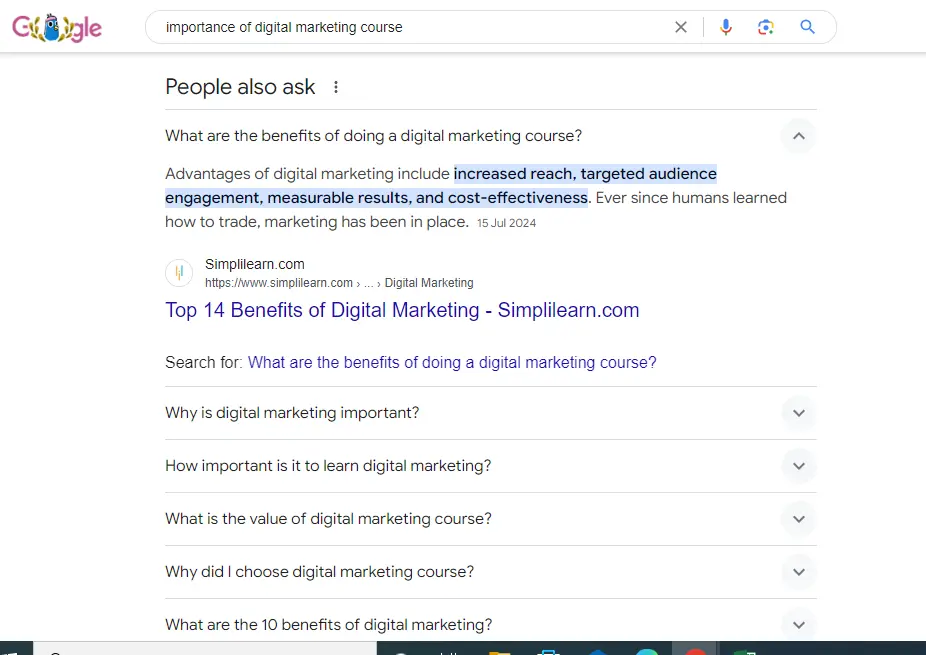Viewport: 926px width, 655px height.
Task: Open People also ask options menu
Action: pos(336,87)
